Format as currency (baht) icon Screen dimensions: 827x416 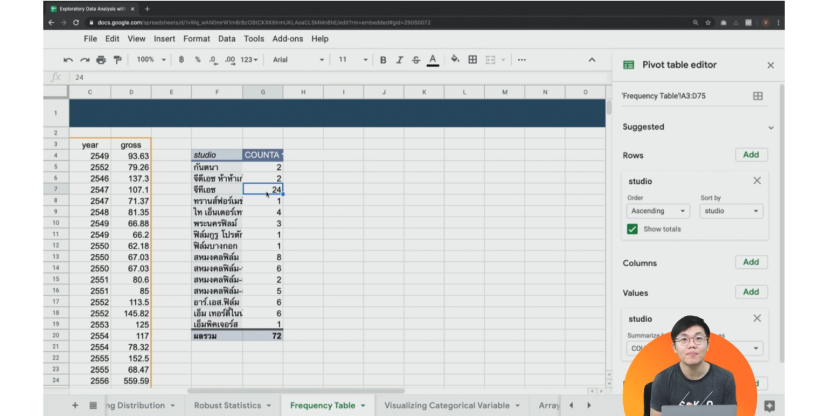click(181, 60)
